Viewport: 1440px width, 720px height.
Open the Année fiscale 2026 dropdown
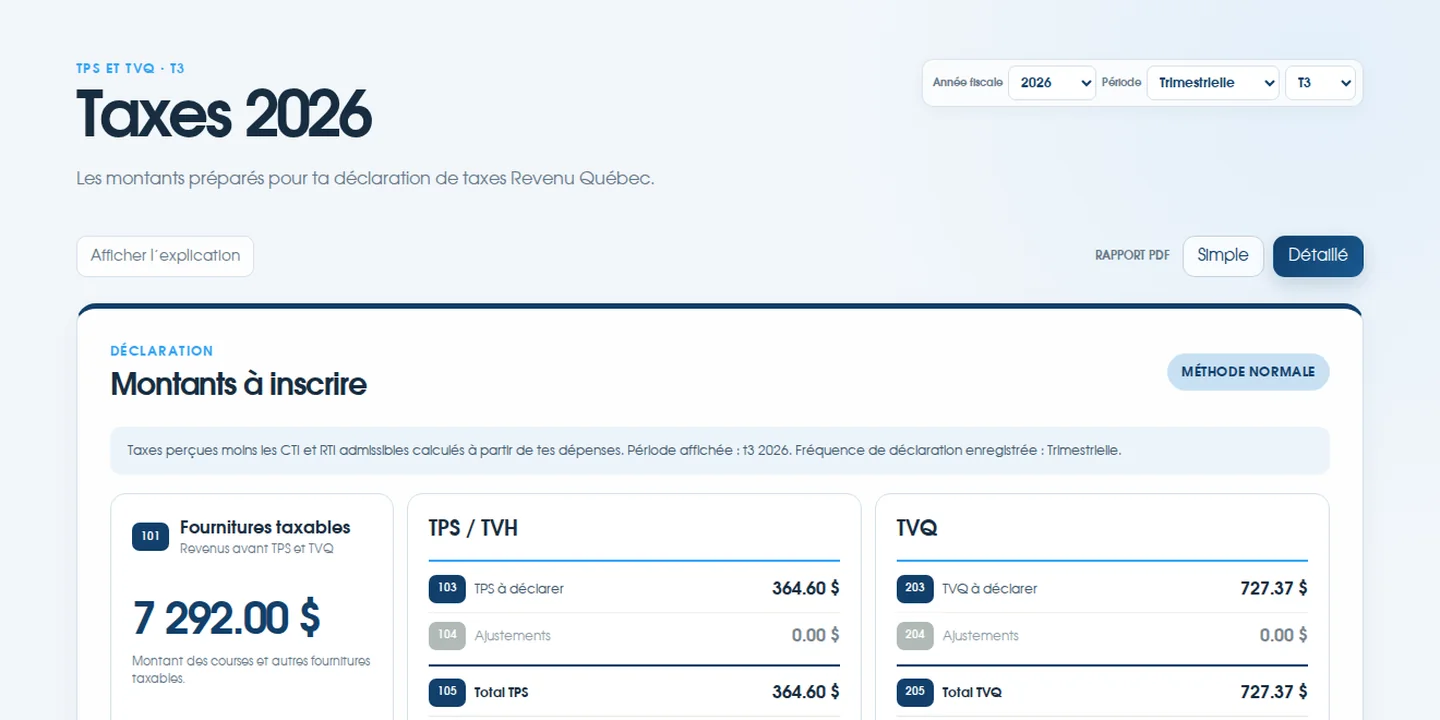coord(1052,83)
